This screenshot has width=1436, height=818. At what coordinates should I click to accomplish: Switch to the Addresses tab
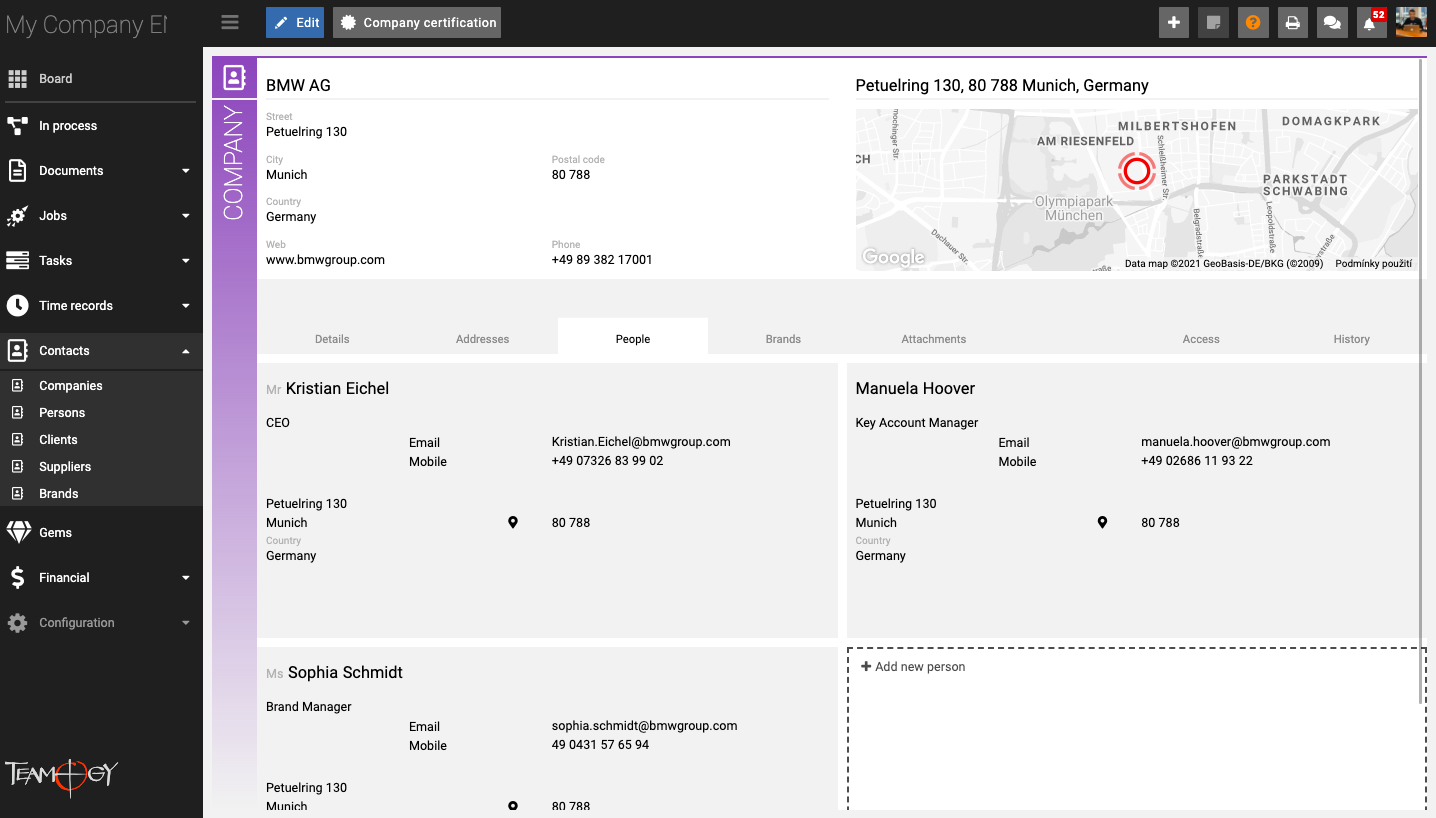pyautogui.click(x=483, y=339)
